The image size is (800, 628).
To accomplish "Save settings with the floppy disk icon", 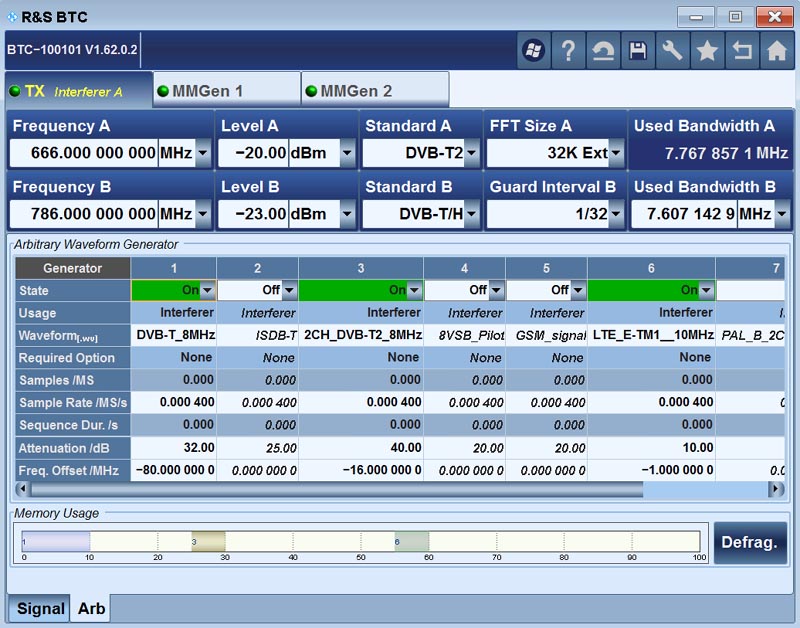I will [638, 51].
